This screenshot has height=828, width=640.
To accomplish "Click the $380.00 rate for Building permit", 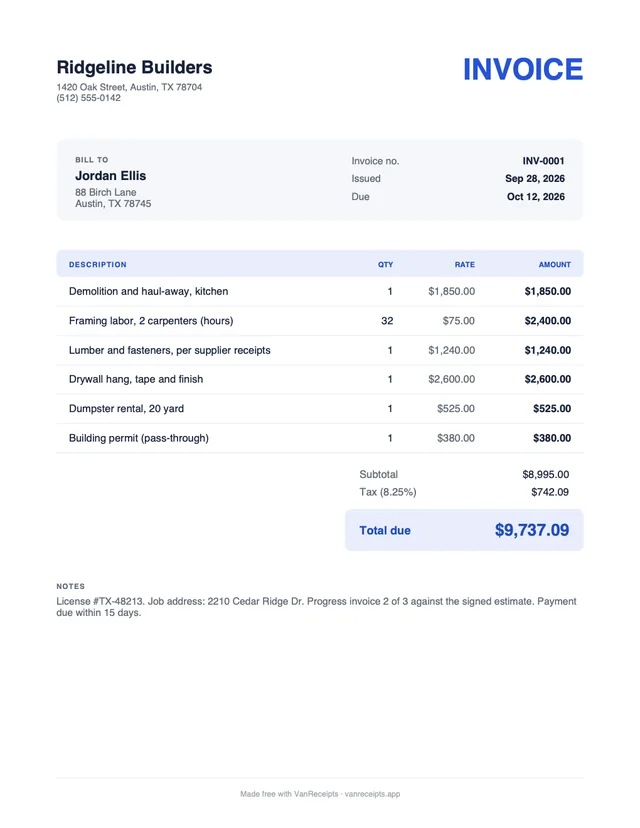I will pos(456,438).
